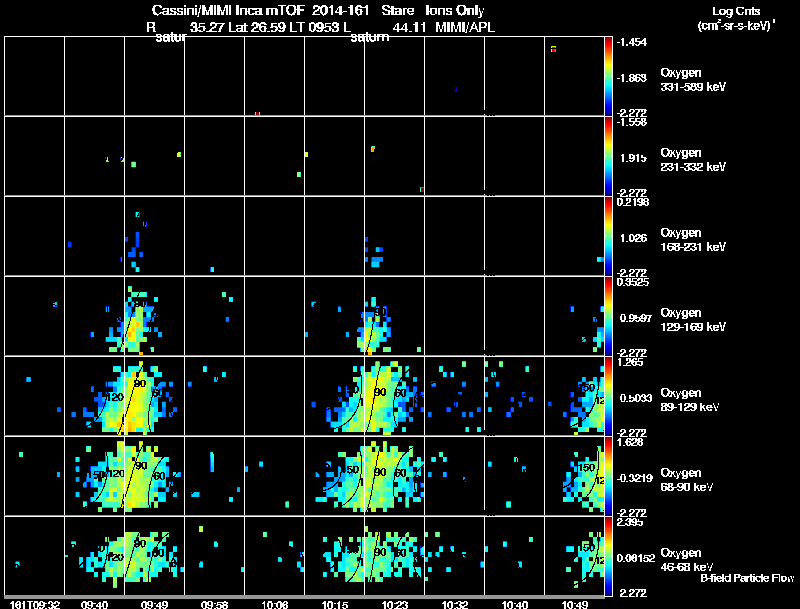The width and height of the screenshot is (800, 609).
Task: Click the 'B-field Particle Flow' caption
Action: [747, 578]
